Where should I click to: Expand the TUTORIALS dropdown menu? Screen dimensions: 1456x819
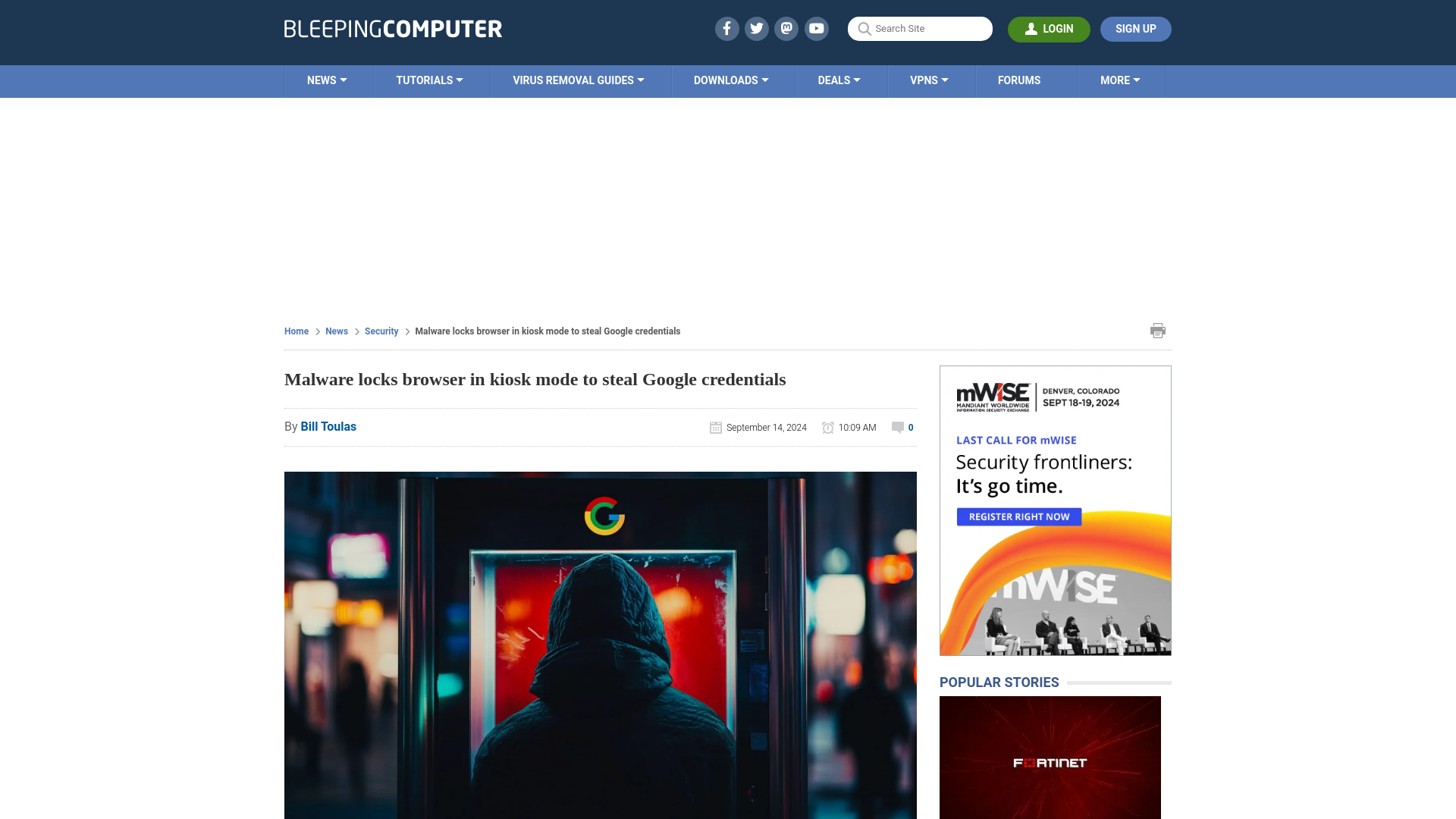[429, 80]
